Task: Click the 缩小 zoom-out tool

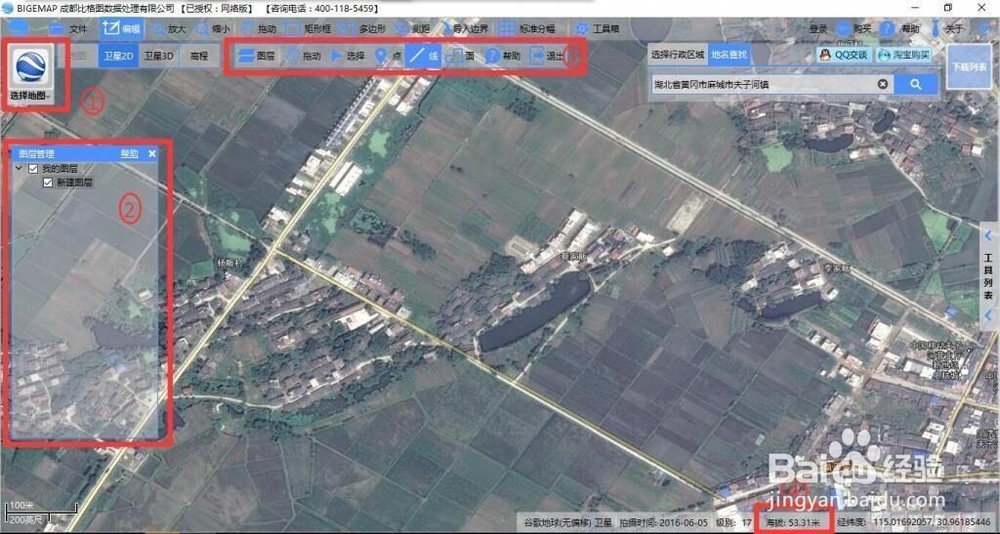Action: point(214,29)
